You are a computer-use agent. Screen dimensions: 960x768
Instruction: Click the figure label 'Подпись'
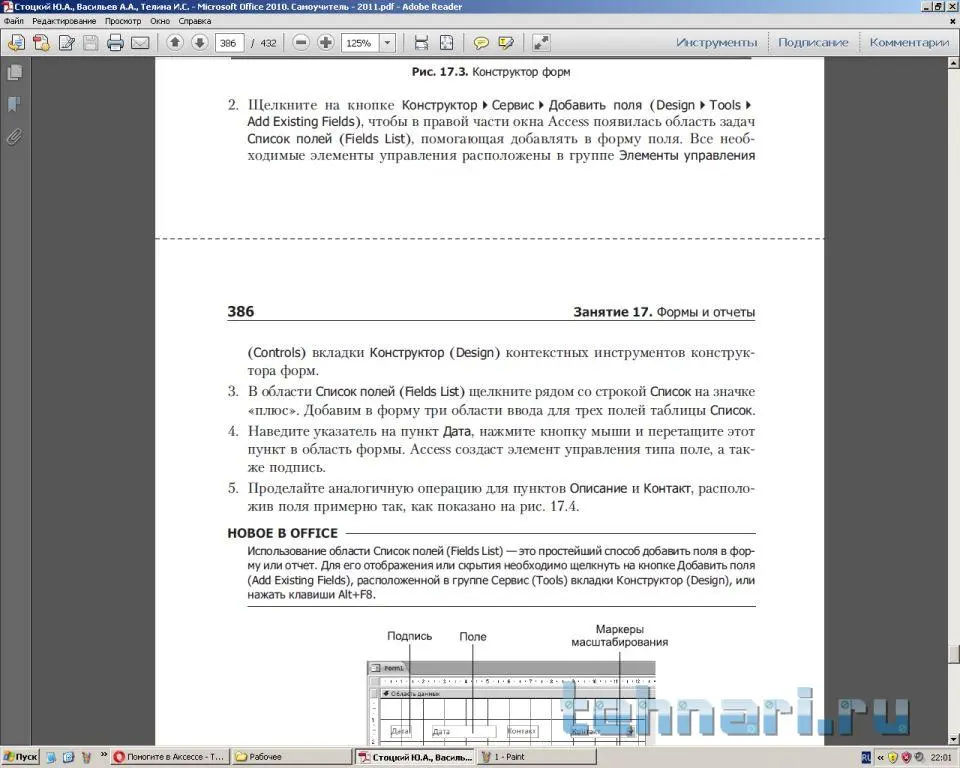(410, 636)
